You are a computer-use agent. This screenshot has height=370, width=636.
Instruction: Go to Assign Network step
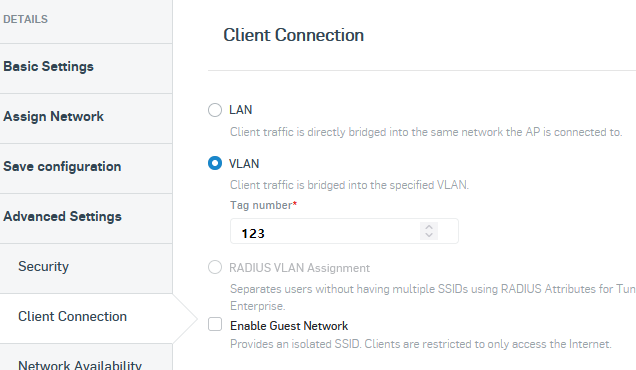point(86,117)
